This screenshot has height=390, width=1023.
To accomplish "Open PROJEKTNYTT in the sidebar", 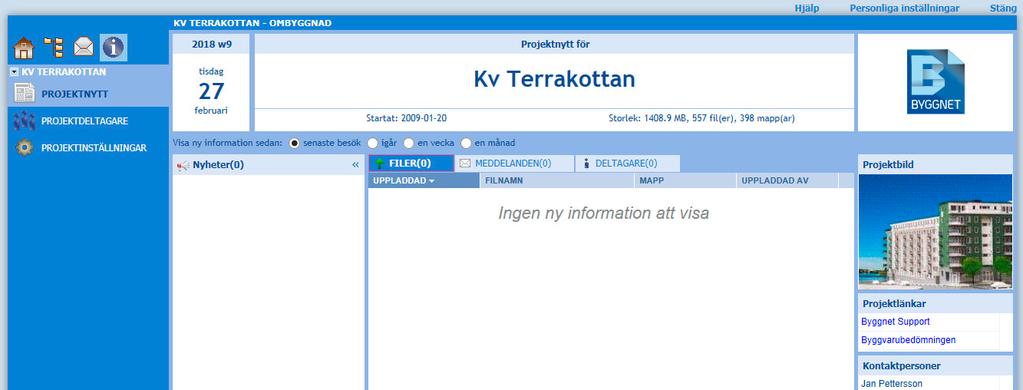I will click(x=74, y=94).
